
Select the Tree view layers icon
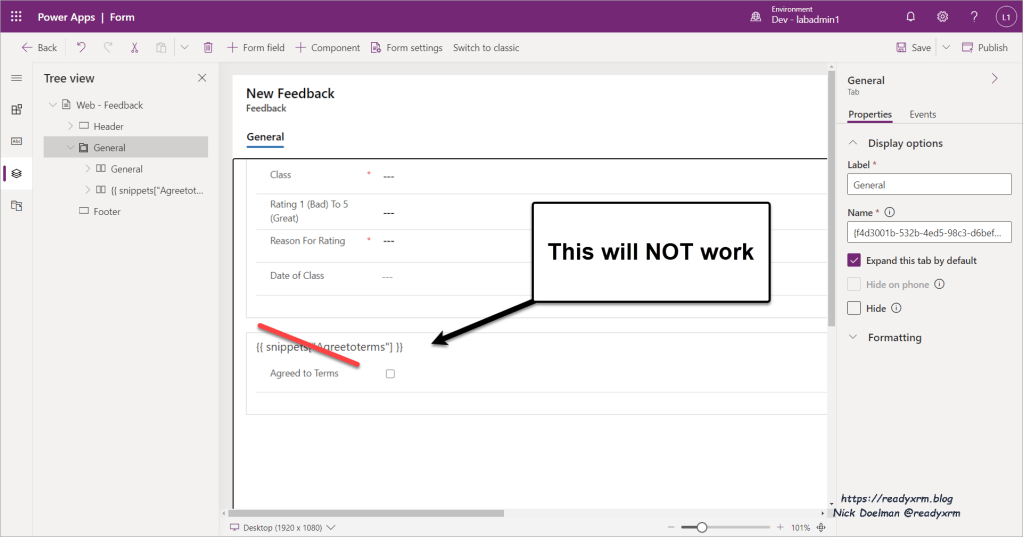tap(16, 173)
